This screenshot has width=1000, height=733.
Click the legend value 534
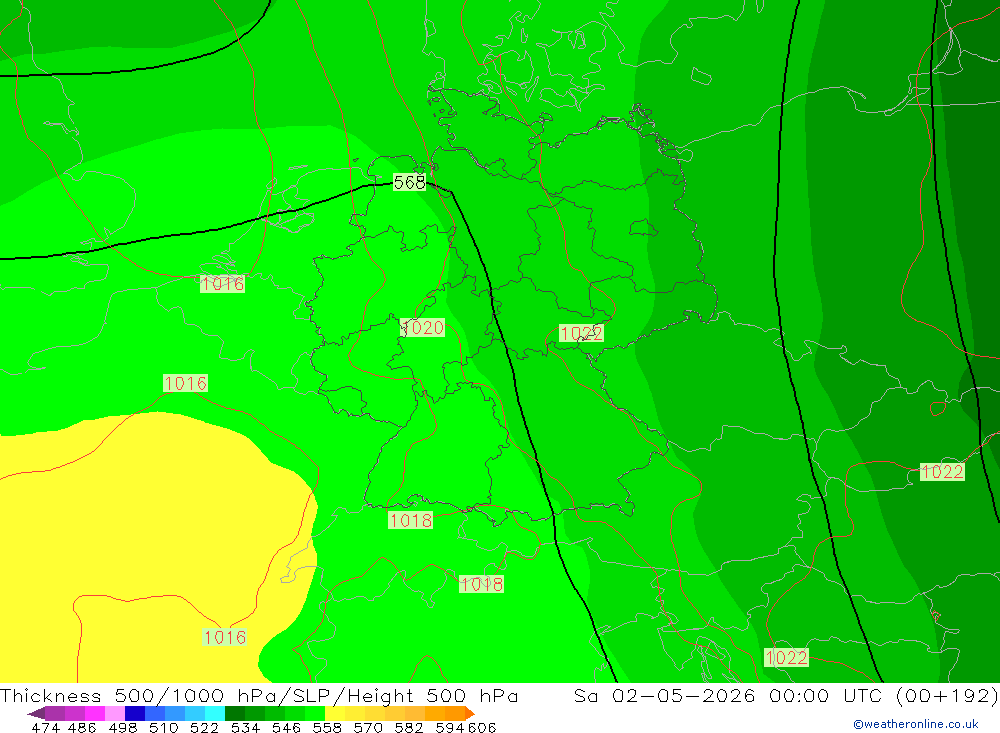coord(246,727)
